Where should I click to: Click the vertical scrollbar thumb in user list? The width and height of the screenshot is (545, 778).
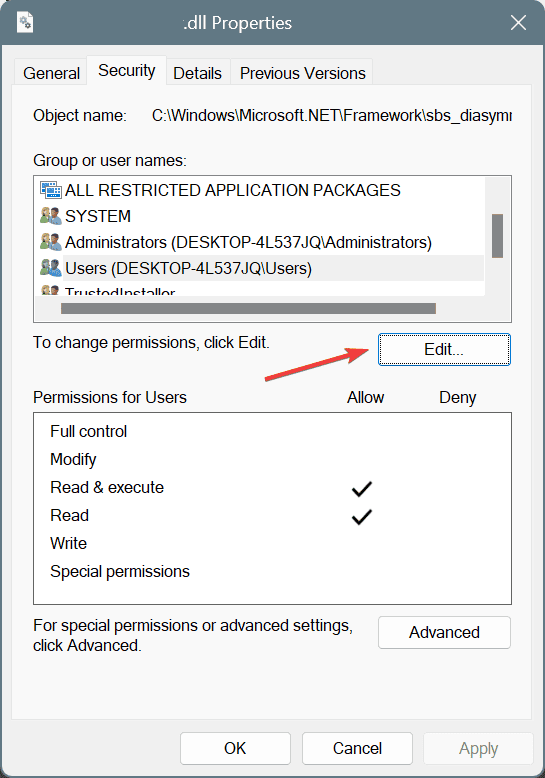pos(497,236)
